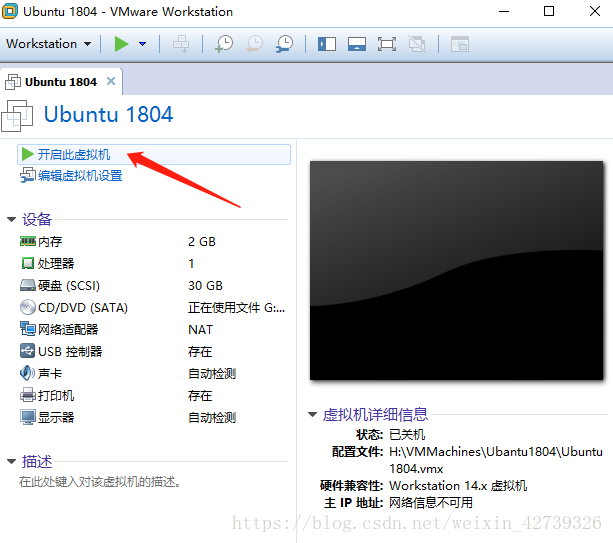Image resolution: width=613 pixels, height=543 pixels.
Task: Click the revert to snapshot icon
Action: tap(255, 44)
